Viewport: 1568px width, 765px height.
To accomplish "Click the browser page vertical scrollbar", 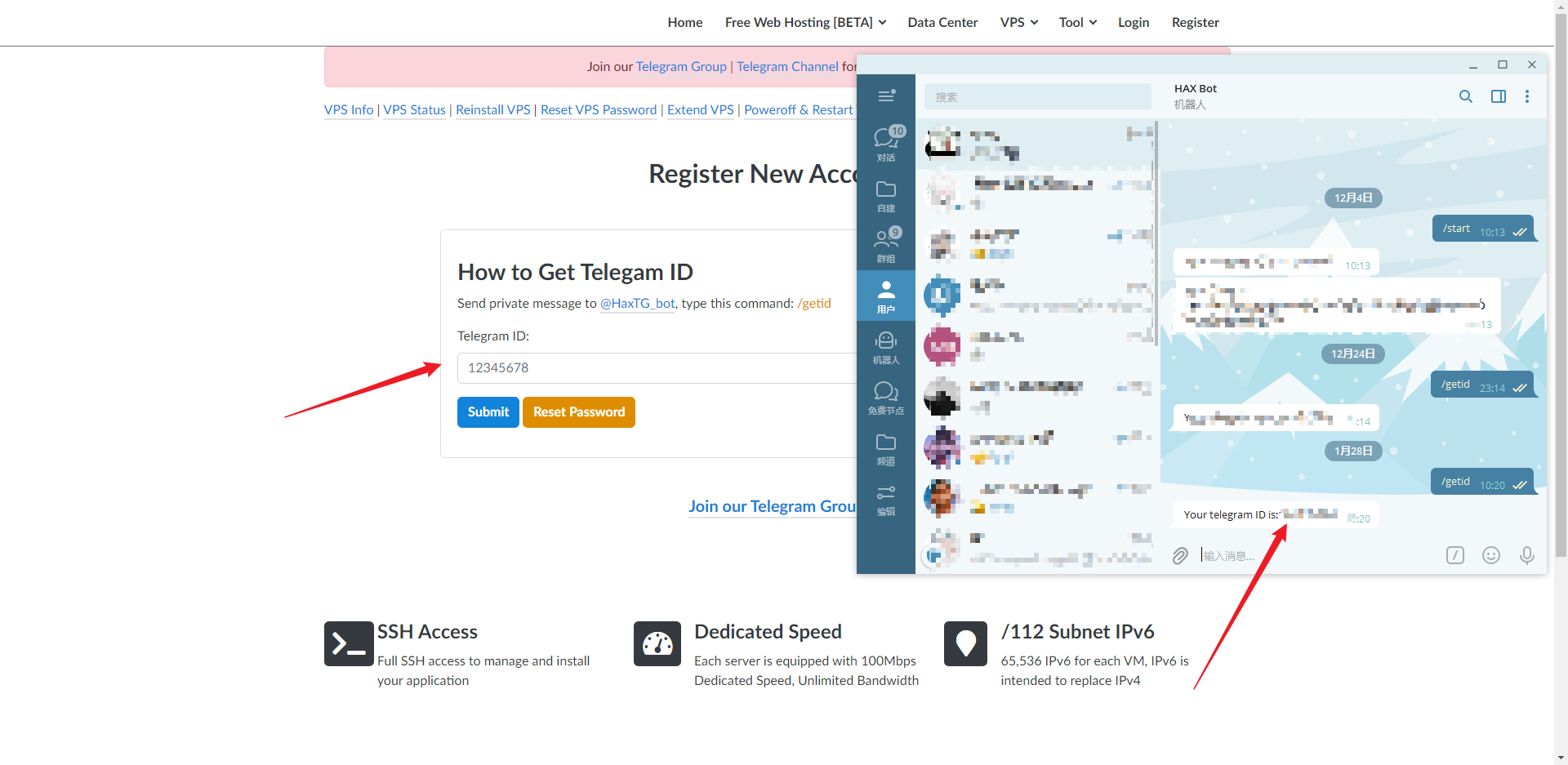I will pos(1561,286).
